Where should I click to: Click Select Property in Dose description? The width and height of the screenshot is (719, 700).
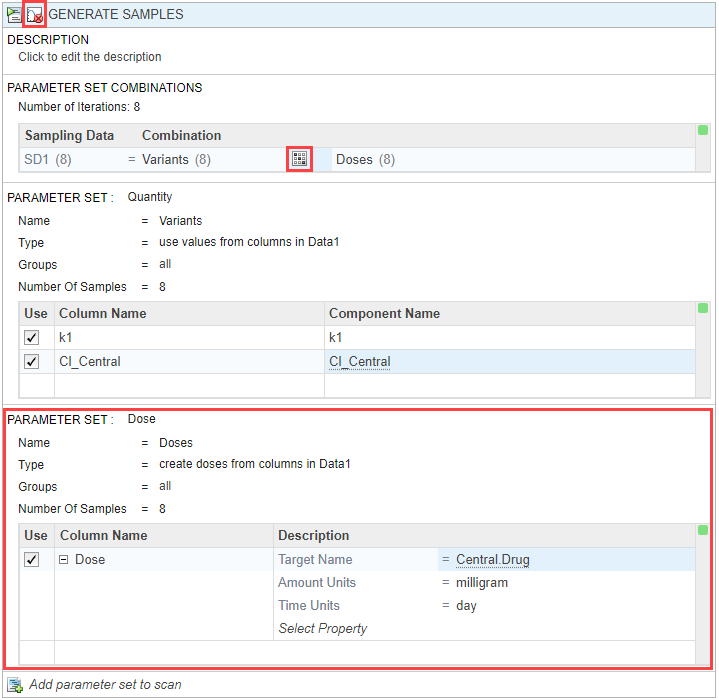(322, 629)
